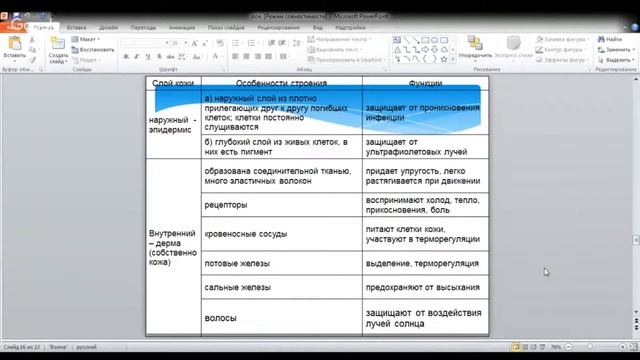
Task: Open Replace (Заменить) dropdown
Action: click(x=616, y=50)
